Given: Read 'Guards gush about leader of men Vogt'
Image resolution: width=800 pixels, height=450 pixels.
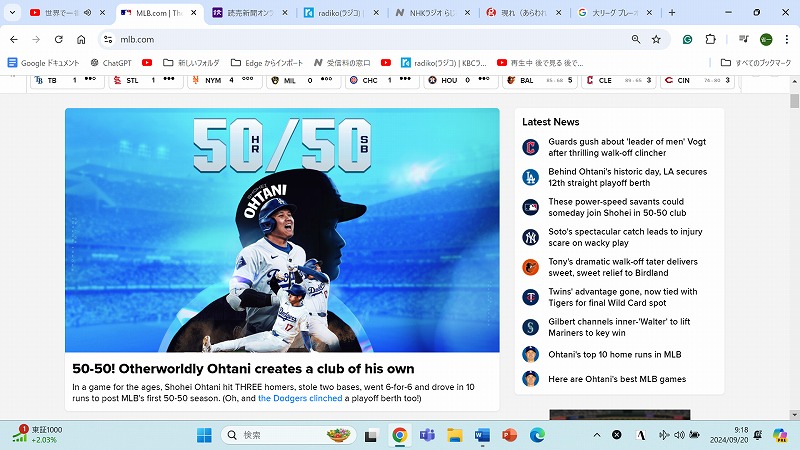Looking at the screenshot, I should click(627, 147).
